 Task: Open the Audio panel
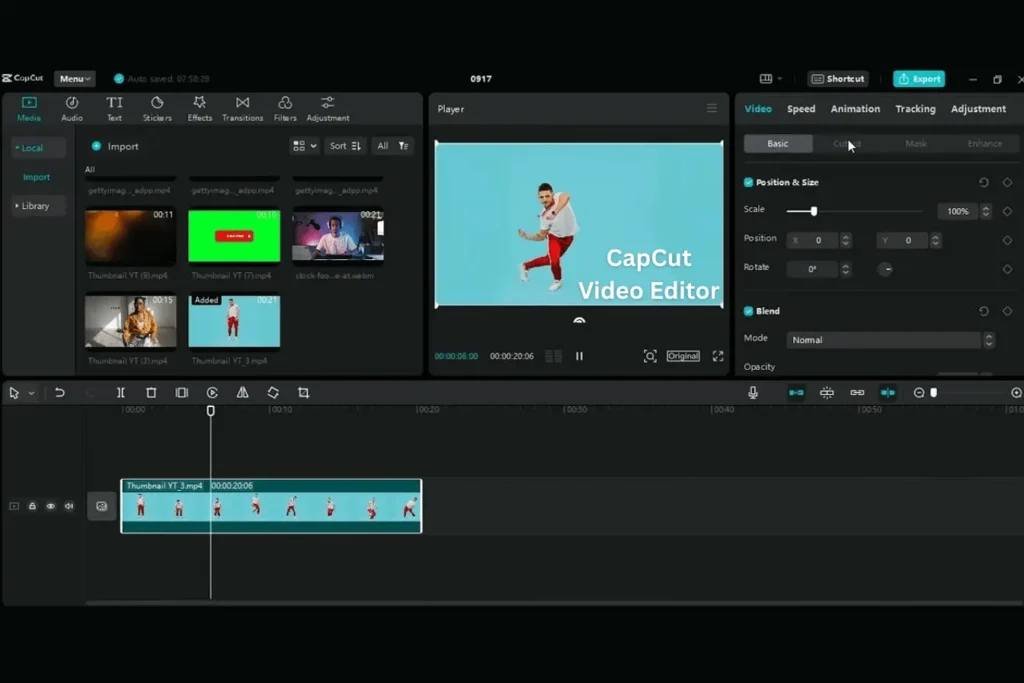72,109
